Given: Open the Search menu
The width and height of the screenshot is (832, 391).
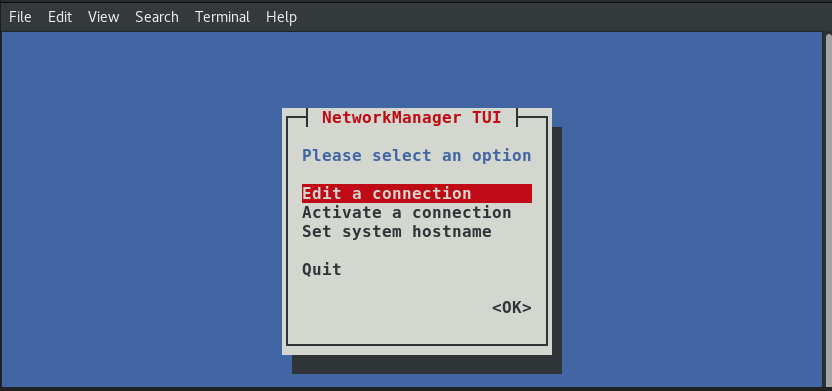Looking at the screenshot, I should tap(157, 17).
